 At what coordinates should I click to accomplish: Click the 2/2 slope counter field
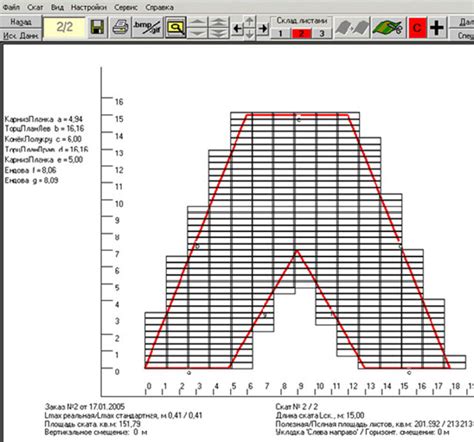64,27
